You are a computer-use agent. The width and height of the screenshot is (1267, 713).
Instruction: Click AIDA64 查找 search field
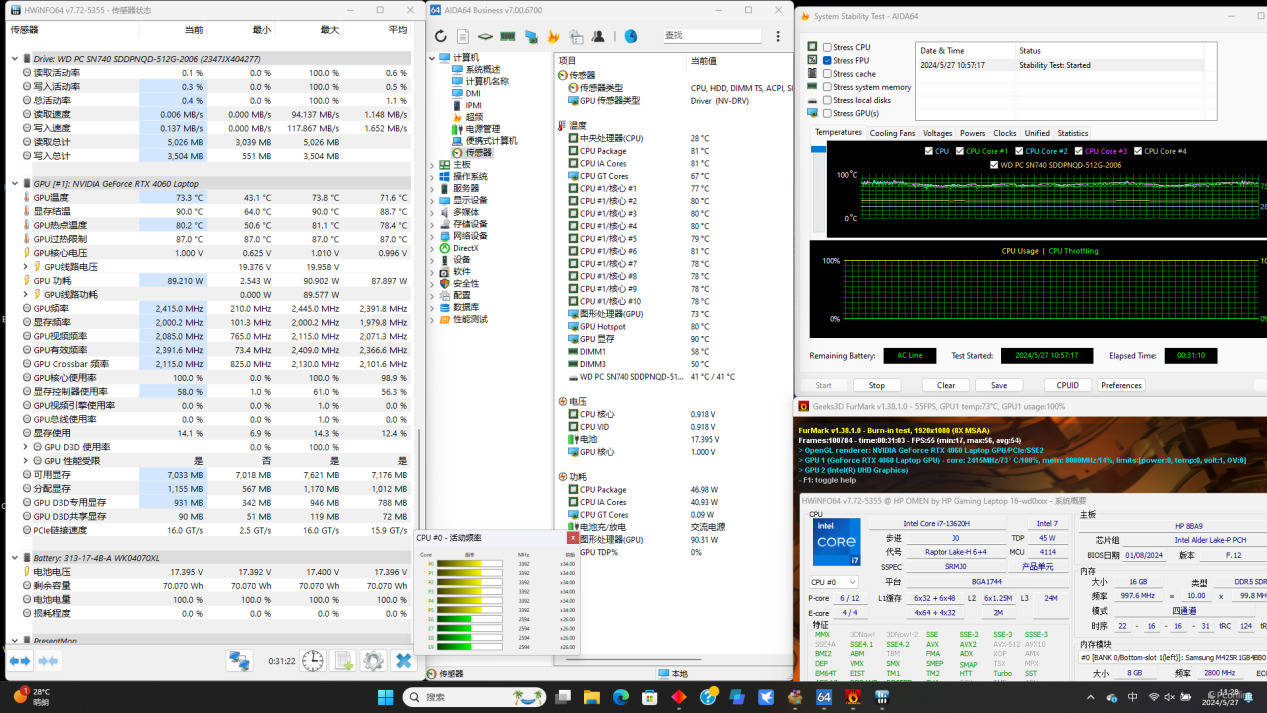[x=712, y=36]
